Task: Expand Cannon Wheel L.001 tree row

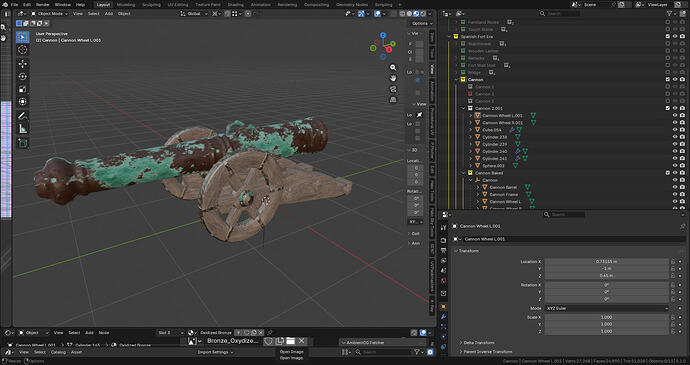Action: (x=470, y=115)
